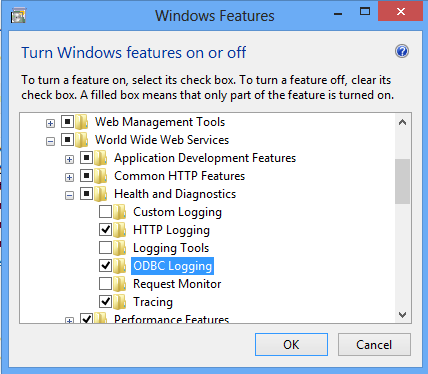Tick the Request Monitor checkbox
This screenshot has width=428, height=374.
[105, 284]
